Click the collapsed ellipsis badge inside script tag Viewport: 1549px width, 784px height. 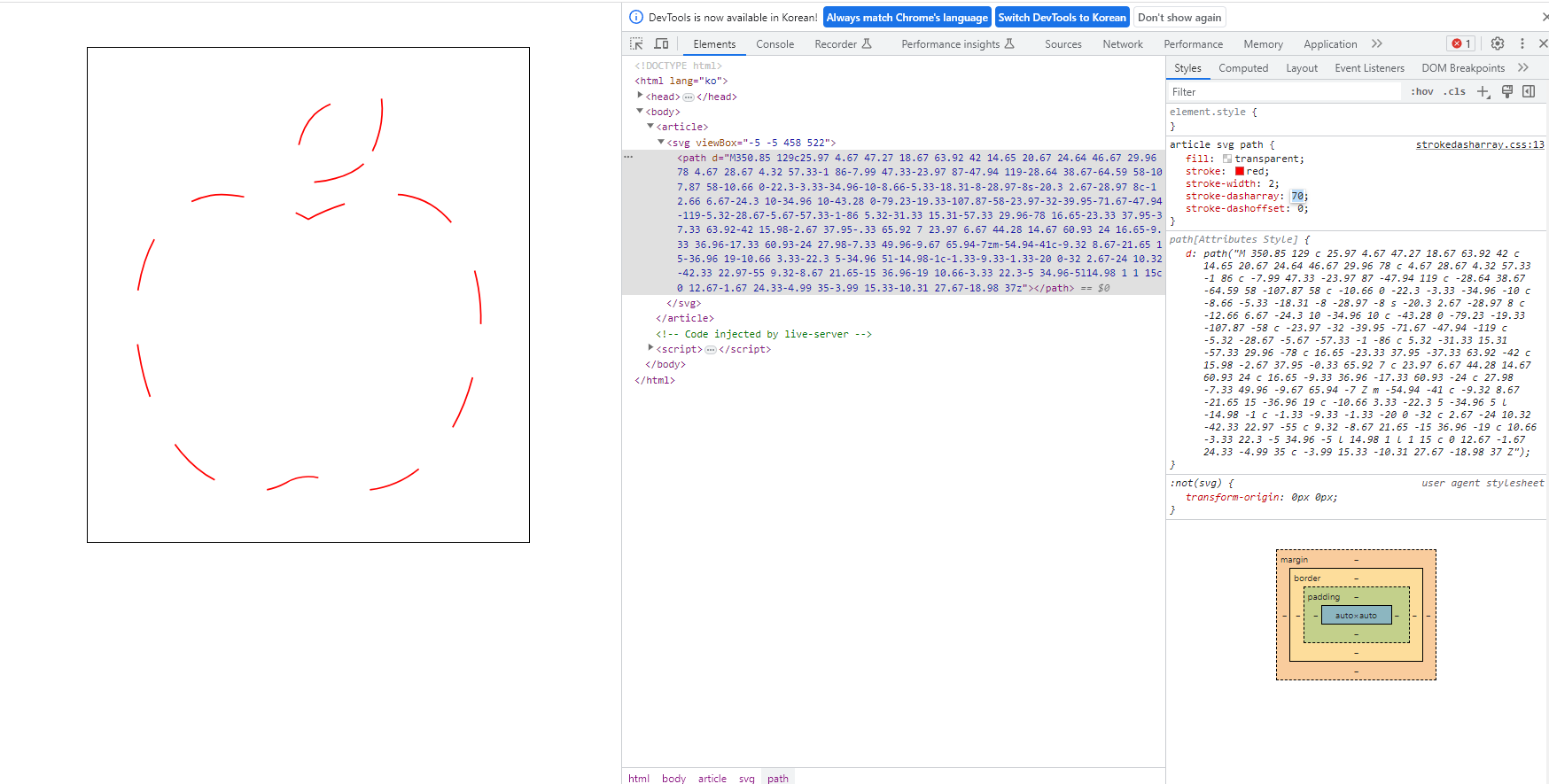pos(711,350)
